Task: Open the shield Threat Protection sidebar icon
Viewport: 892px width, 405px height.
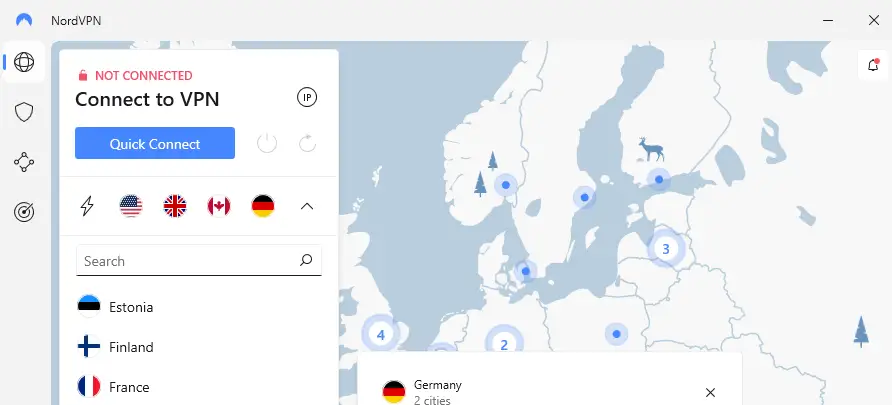Action: pos(24,113)
